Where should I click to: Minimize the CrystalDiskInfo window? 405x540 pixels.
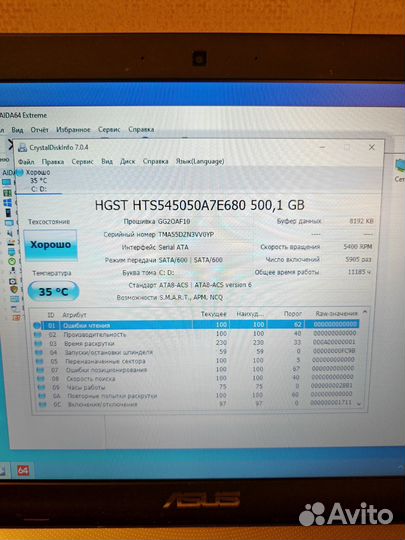(x=322, y=147)
